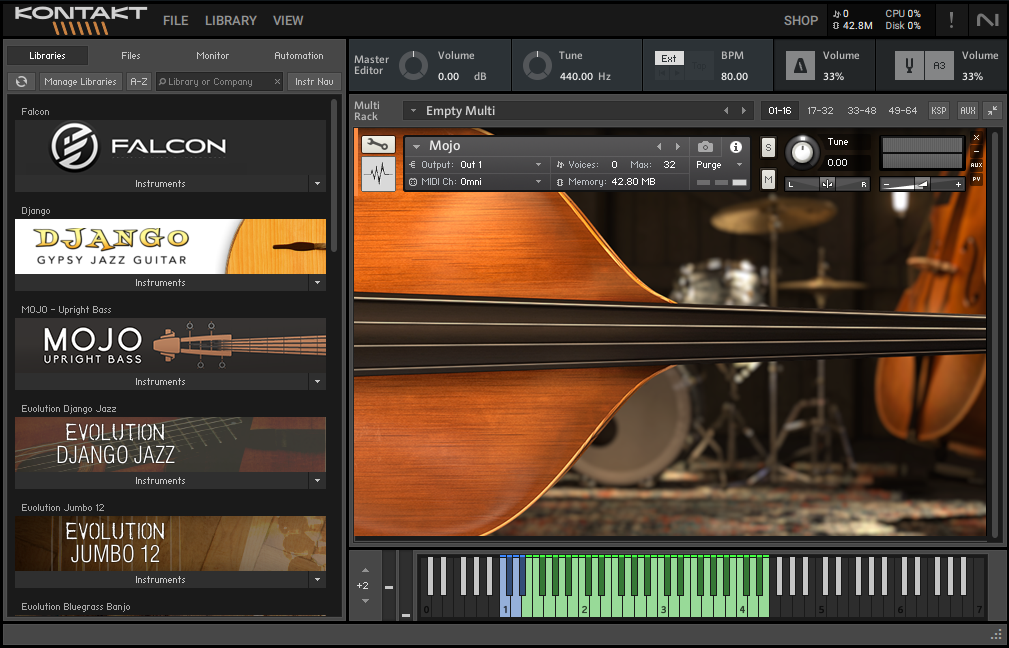Minimize rack view with the collapse arrows icon
This screenshot has width=1009, height=648.
pos(993,111)
